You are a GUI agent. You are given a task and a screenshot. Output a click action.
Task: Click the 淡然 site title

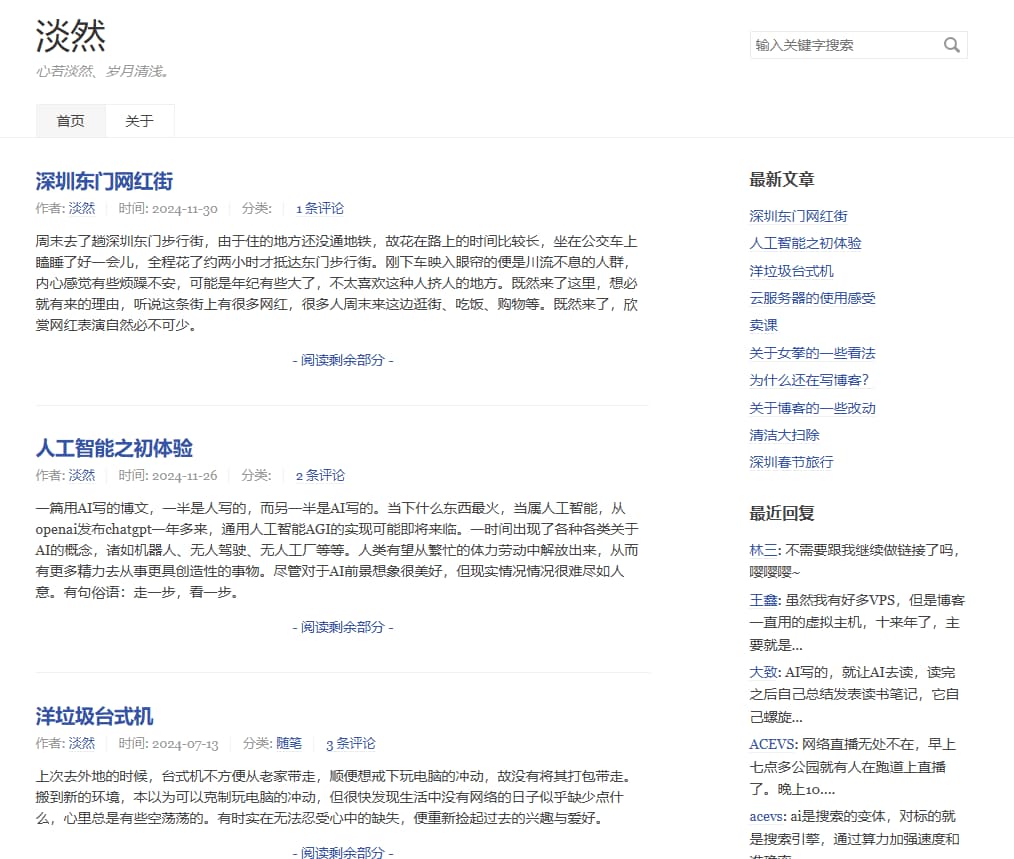coord(71,36)
